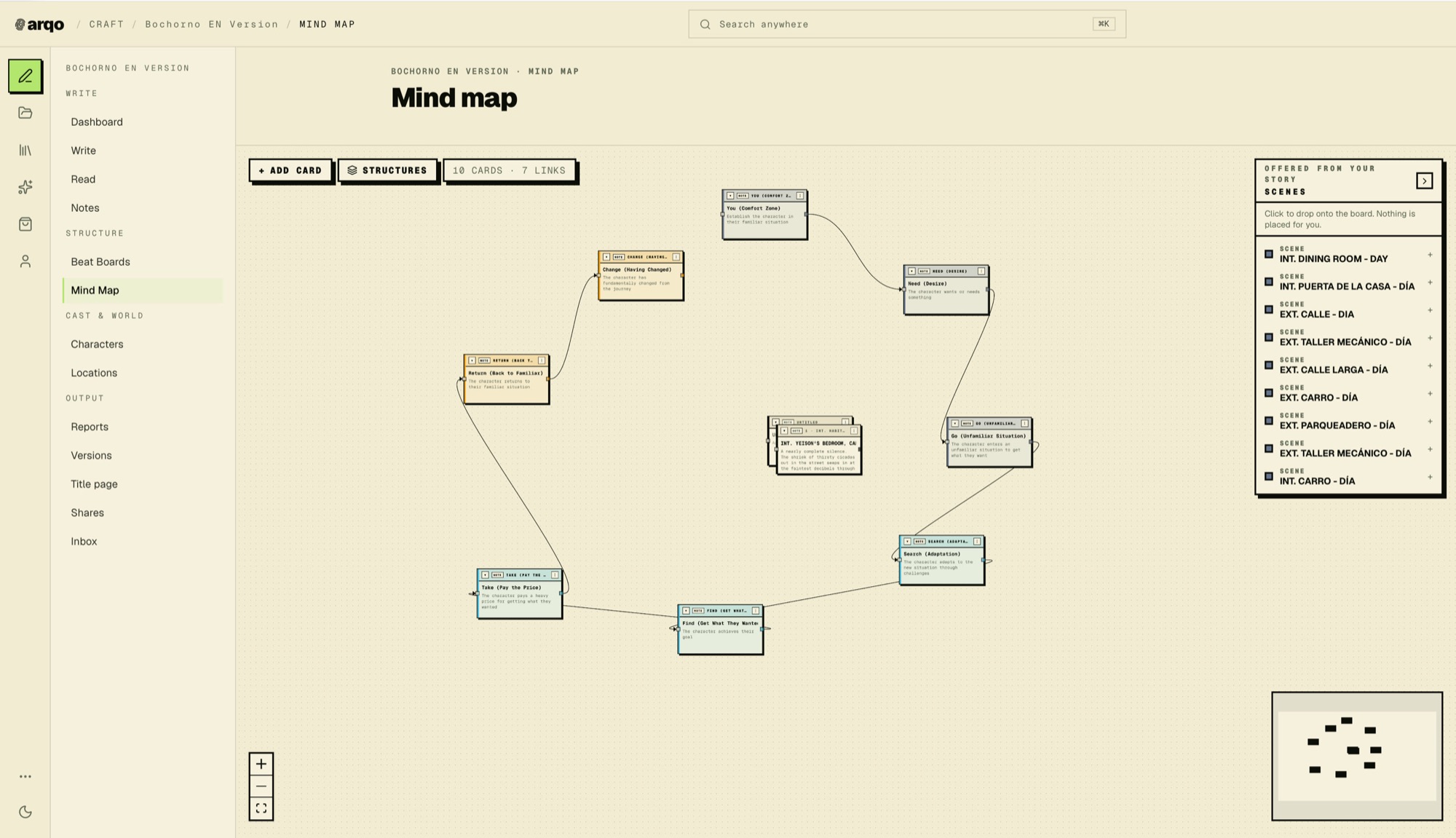The width and height of the screenshot is (1456, 838).
Task: Open the three-dot more icon in left rail
Action: pyautogui.click(x=25, y=776)
